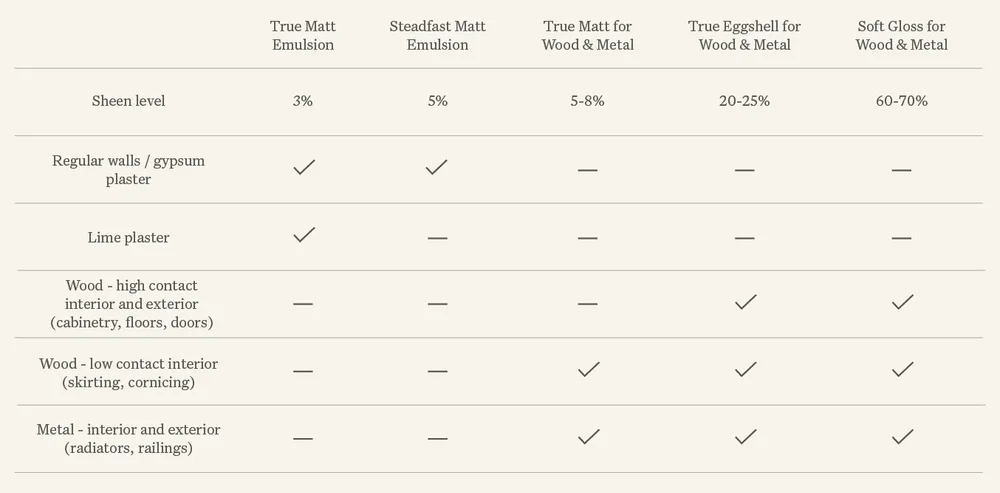Click the 20-25% sheen value
1000x493 pixels.
tap(744, 101)
